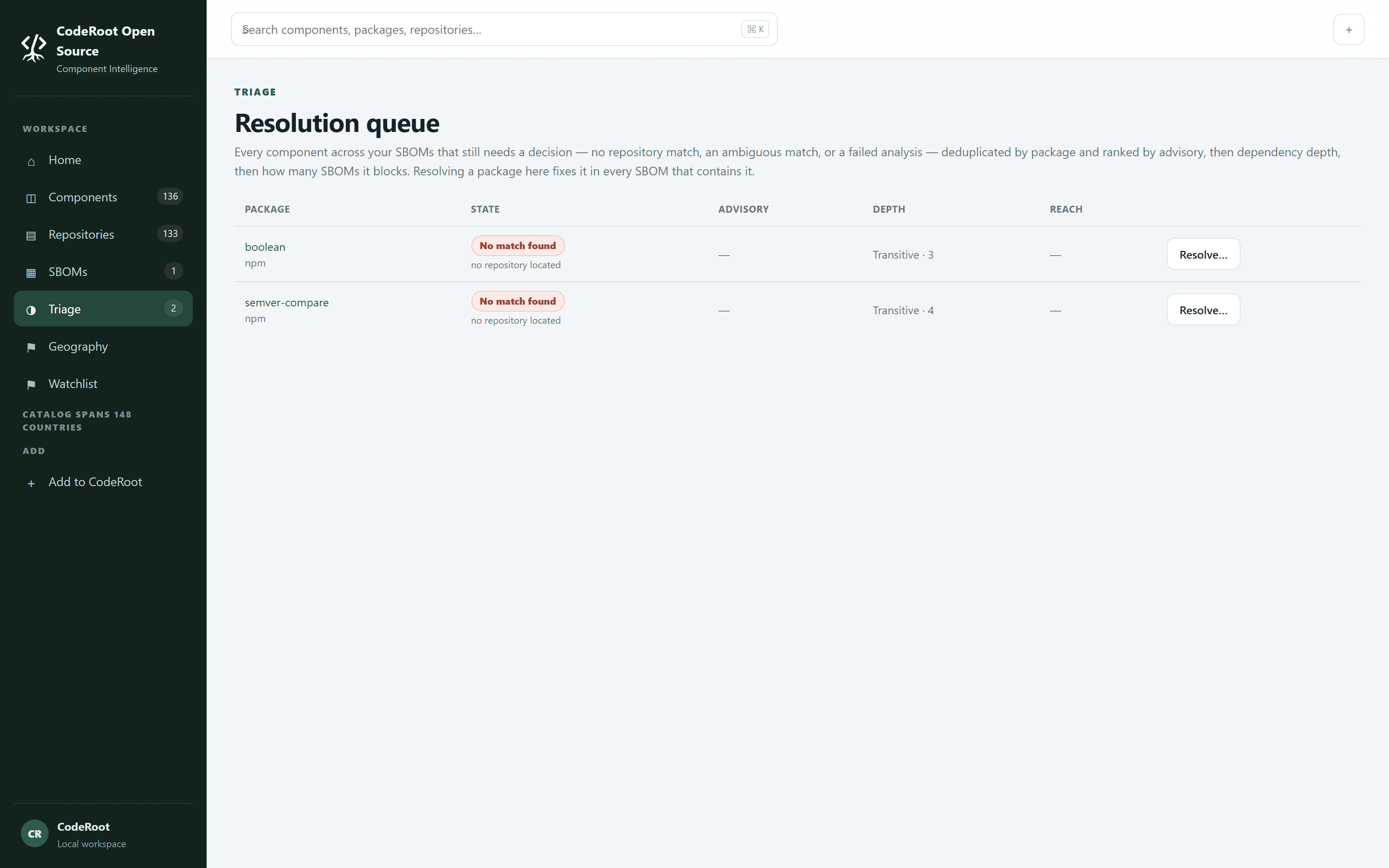Click the PACKAGE column header
The image size is (1389, 868).
pos(267,209)
